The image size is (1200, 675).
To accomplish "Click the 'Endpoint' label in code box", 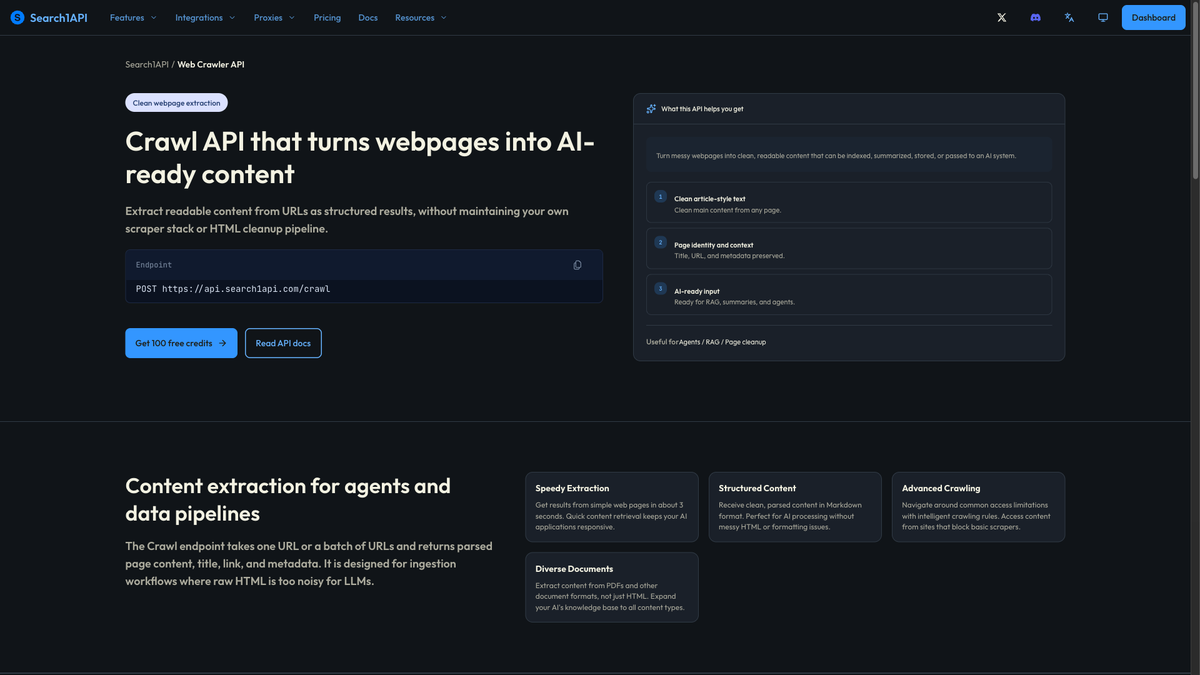I will point(154,265).
